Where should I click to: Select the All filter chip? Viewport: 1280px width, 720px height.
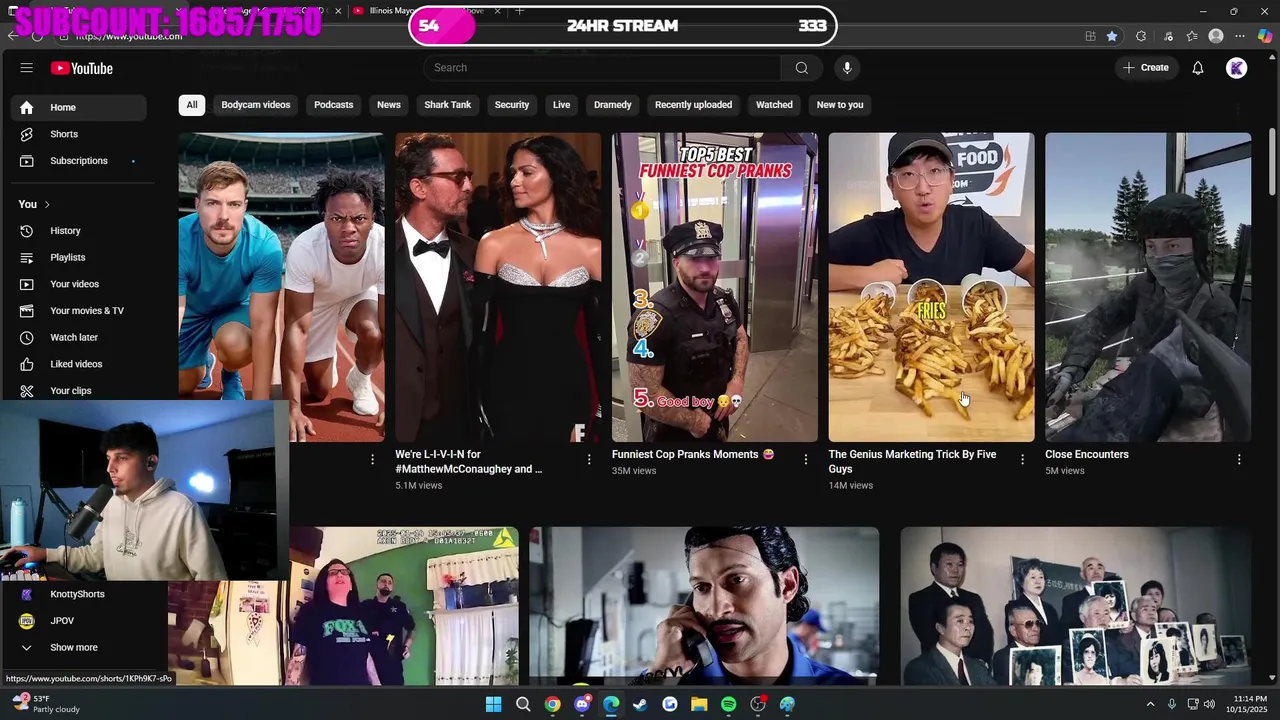point(192,105)
